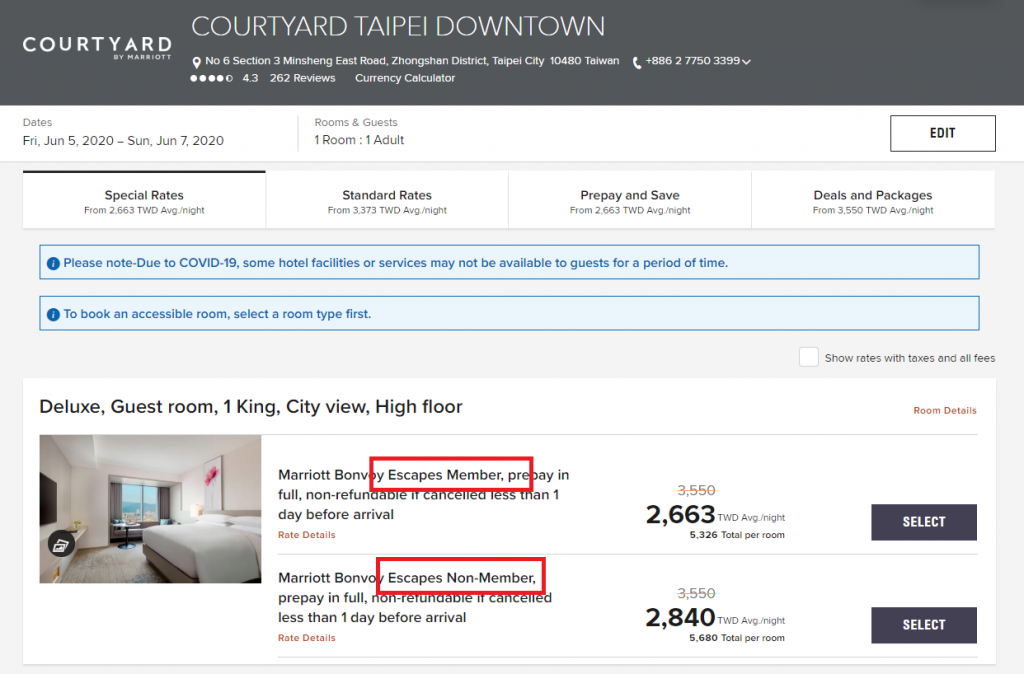Switch to the Standard Rates tab
Viewport: 1024px width, 674px height.
(387, 201)
